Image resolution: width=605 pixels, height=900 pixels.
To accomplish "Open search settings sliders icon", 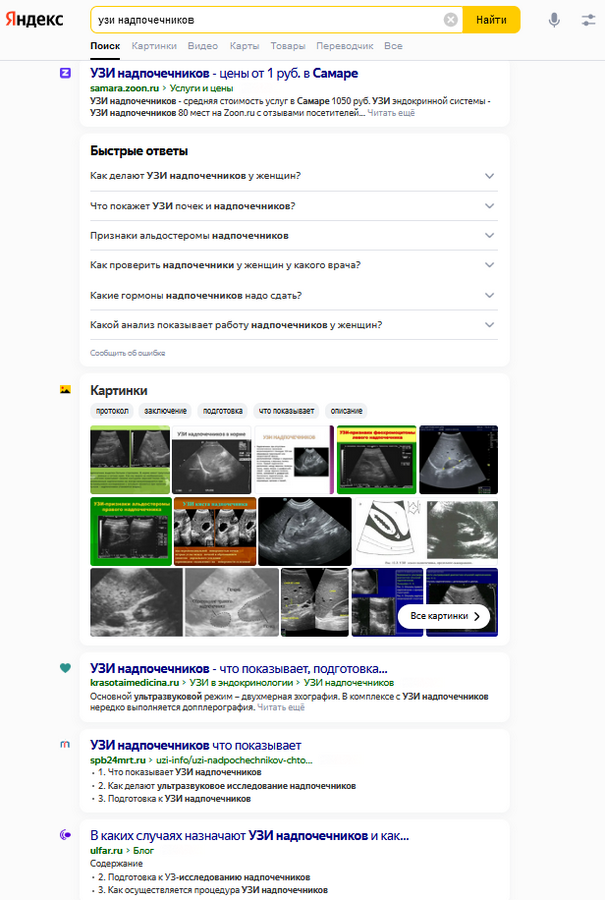I will coord(588,20).
